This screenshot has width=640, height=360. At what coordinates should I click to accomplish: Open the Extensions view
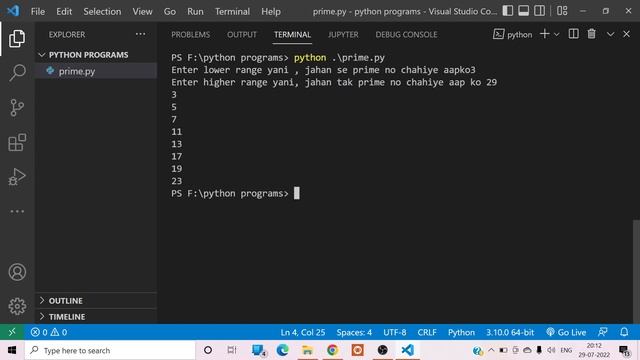[x=17, y=142]
